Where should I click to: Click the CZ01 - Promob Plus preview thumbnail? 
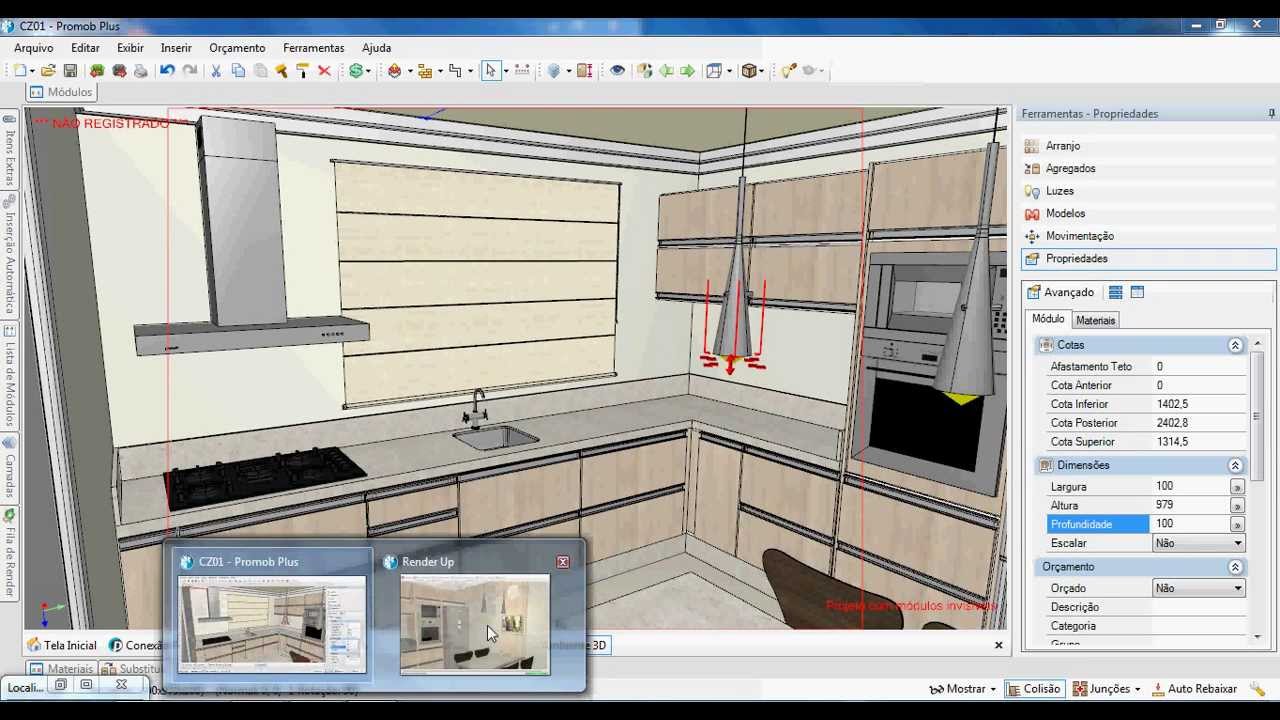[x=272, y=623]
